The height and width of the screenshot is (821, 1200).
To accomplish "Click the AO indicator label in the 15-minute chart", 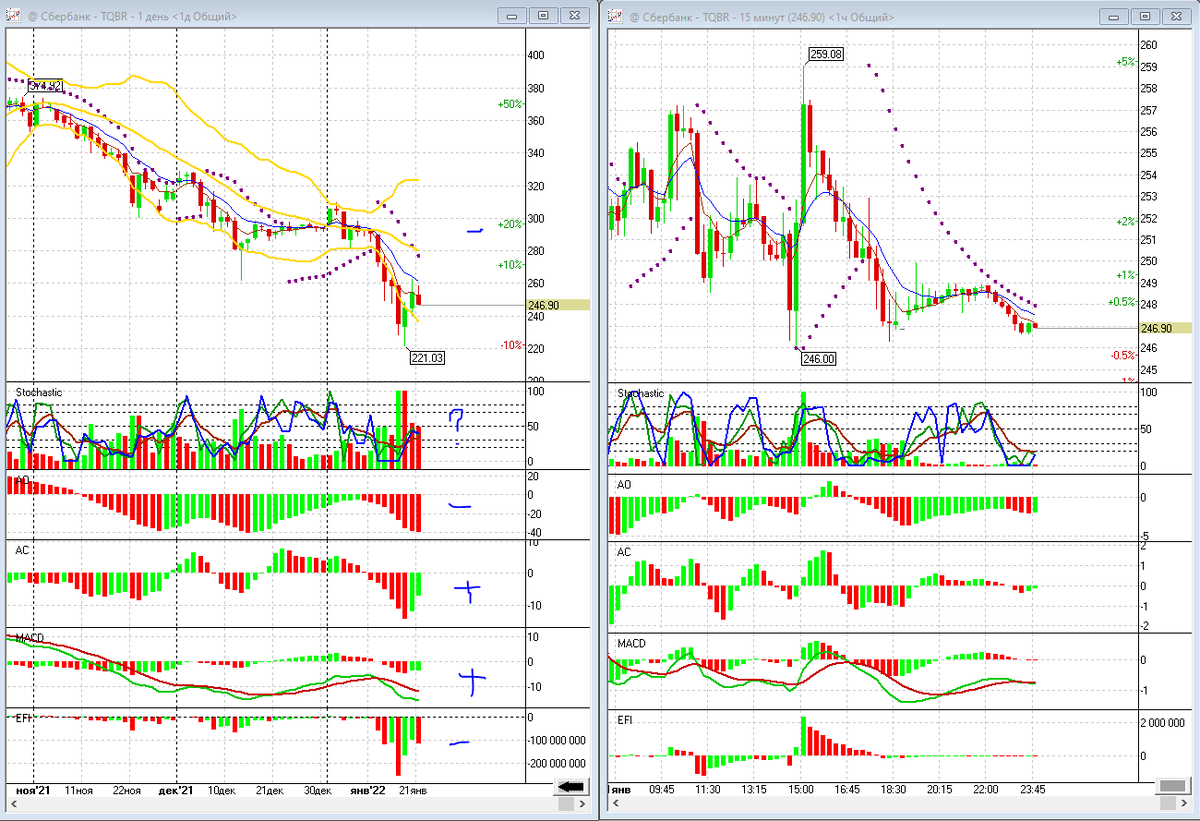I will (624, 484).
